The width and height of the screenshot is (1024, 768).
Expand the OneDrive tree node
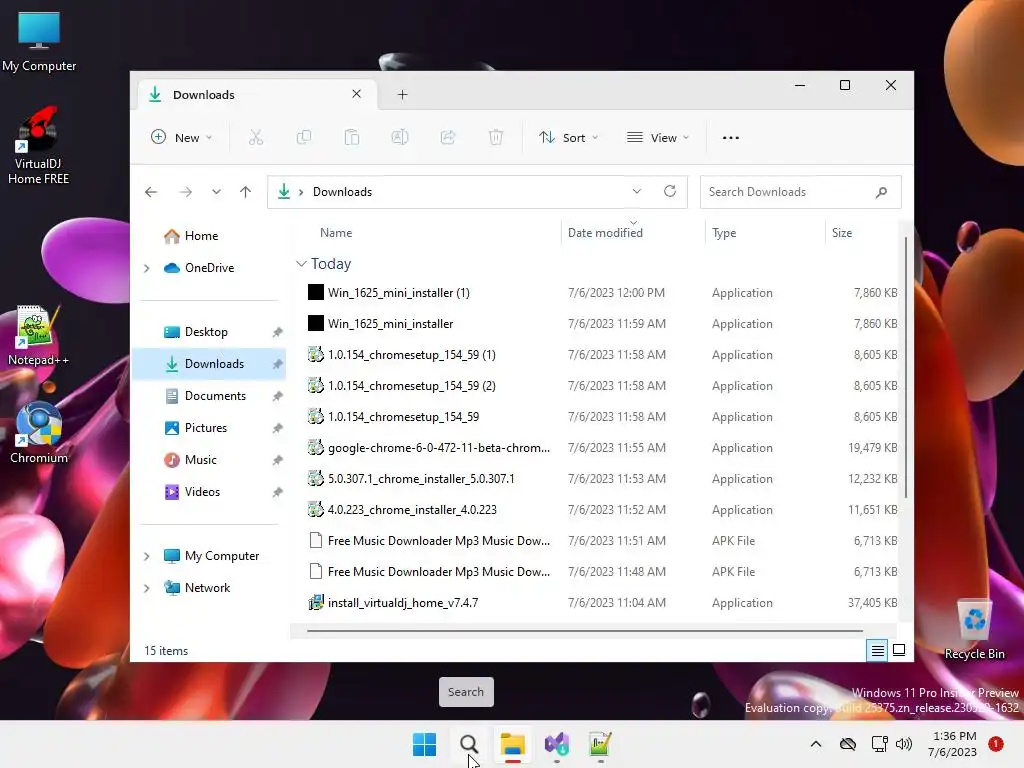point(147,268)
